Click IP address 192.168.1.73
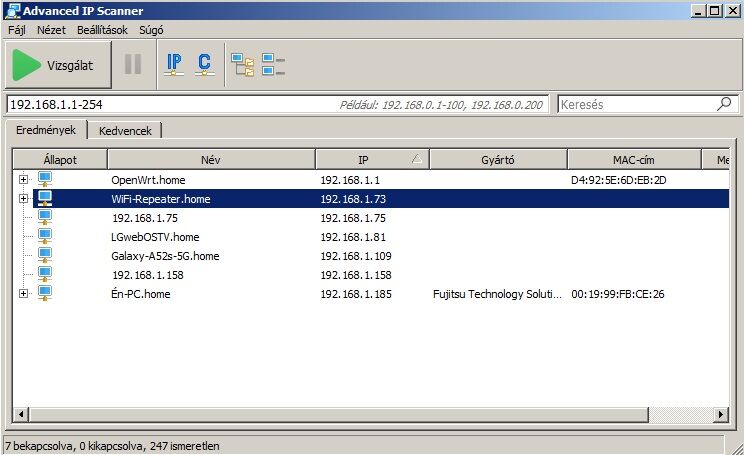 point(353,199)
